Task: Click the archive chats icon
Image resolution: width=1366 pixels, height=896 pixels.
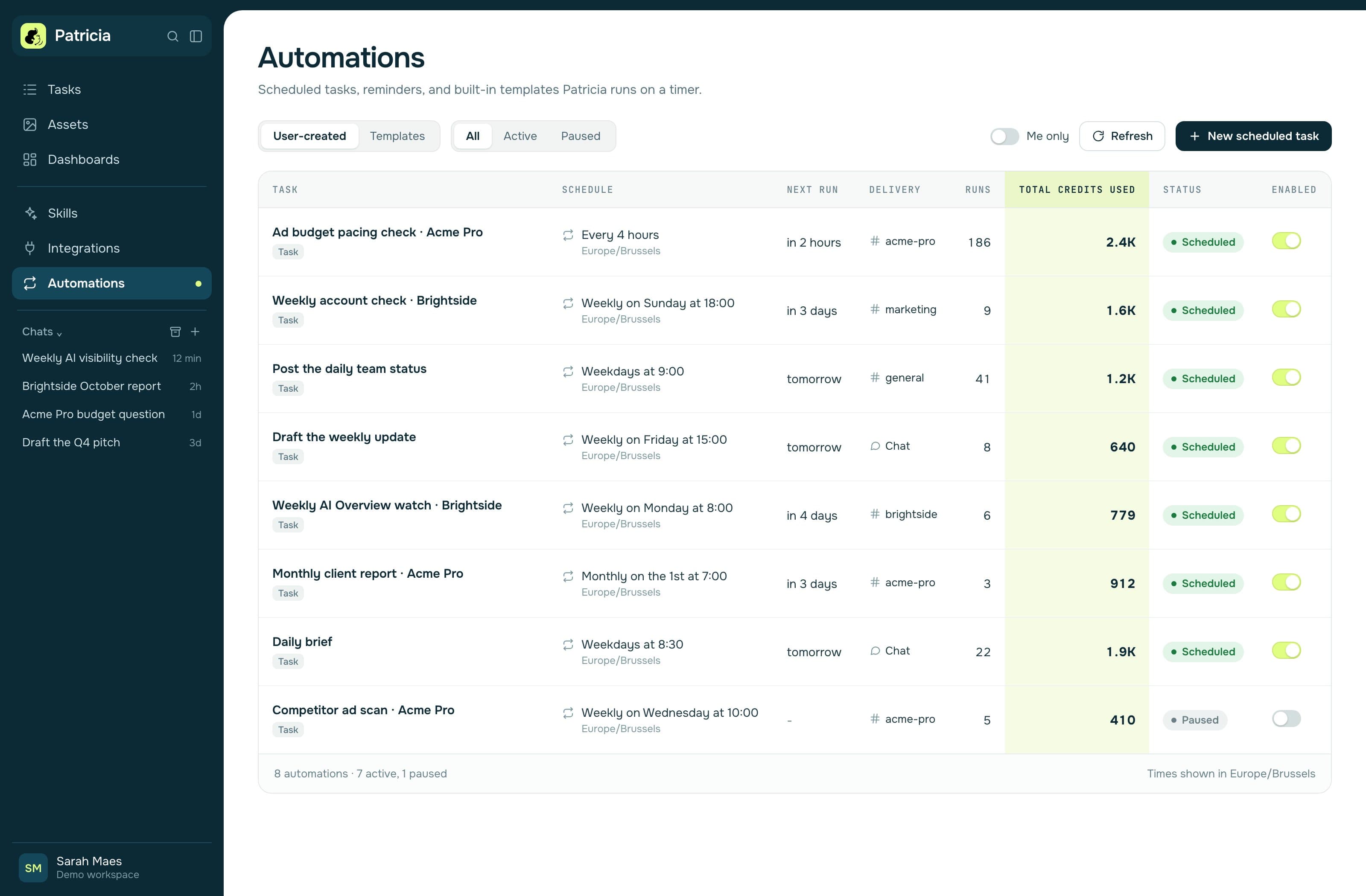Action: pos(175,332)
